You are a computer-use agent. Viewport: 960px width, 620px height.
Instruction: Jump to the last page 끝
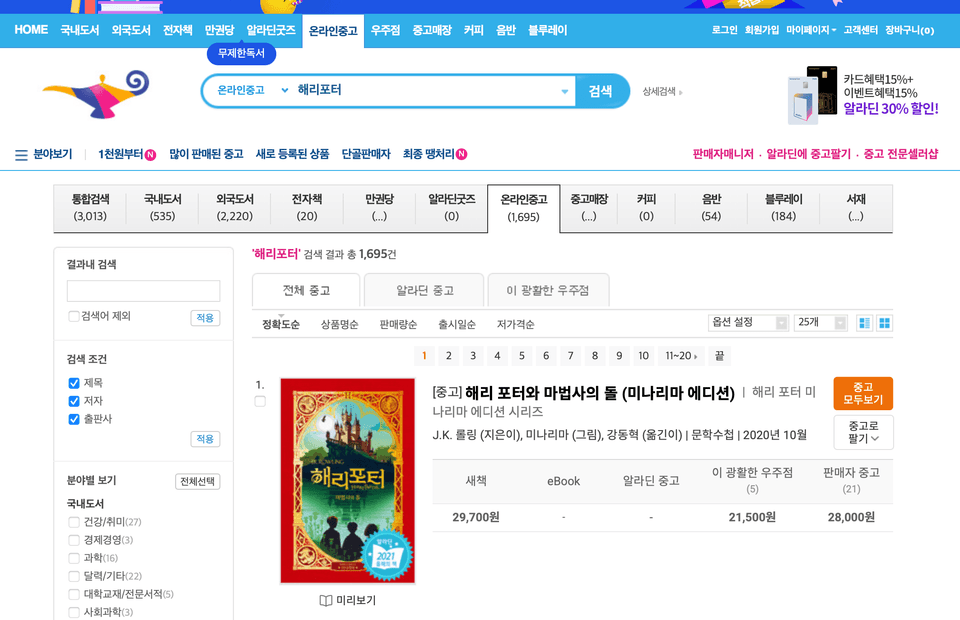[719, 356]
